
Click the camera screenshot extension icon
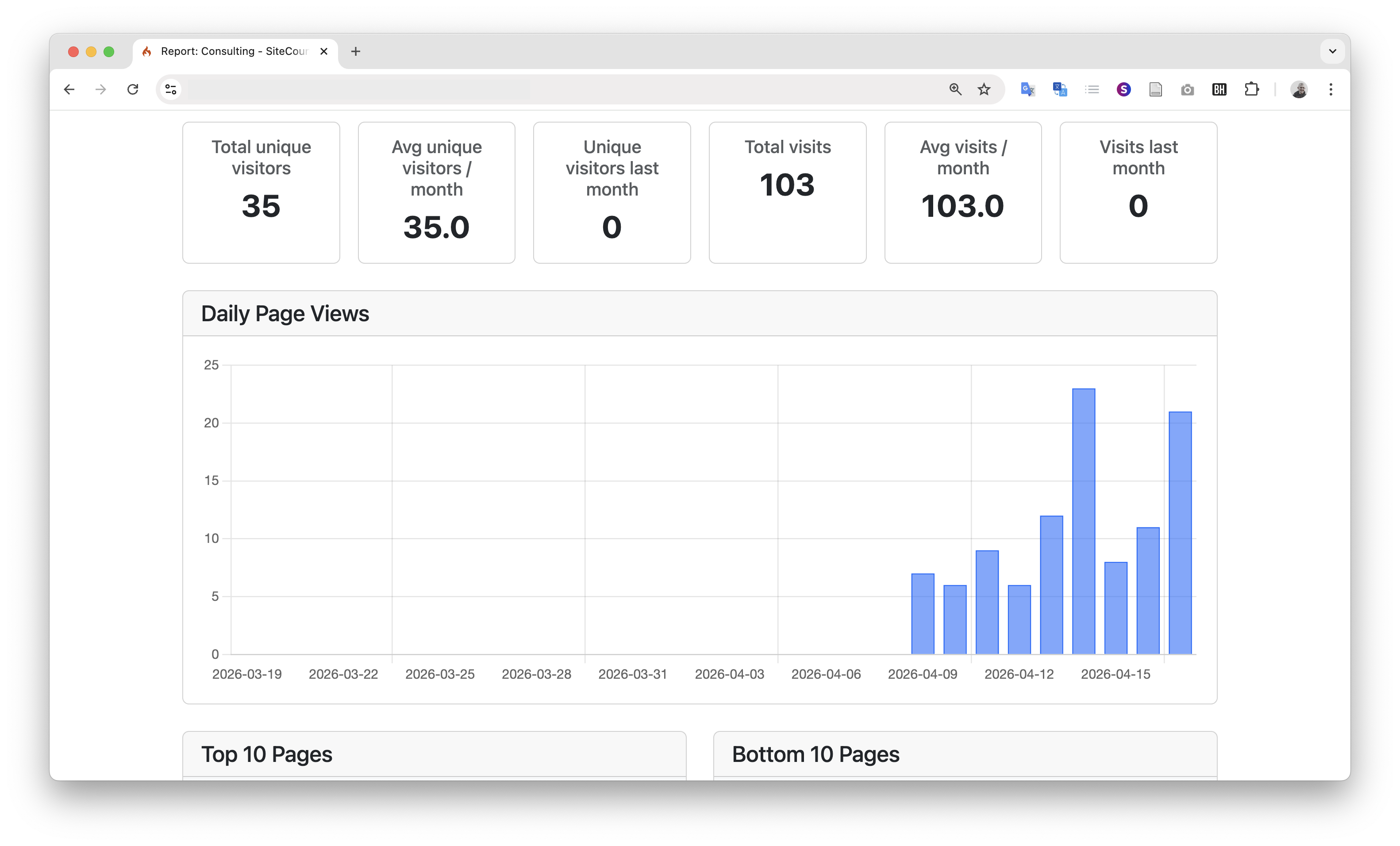[x=1187, y=90]
